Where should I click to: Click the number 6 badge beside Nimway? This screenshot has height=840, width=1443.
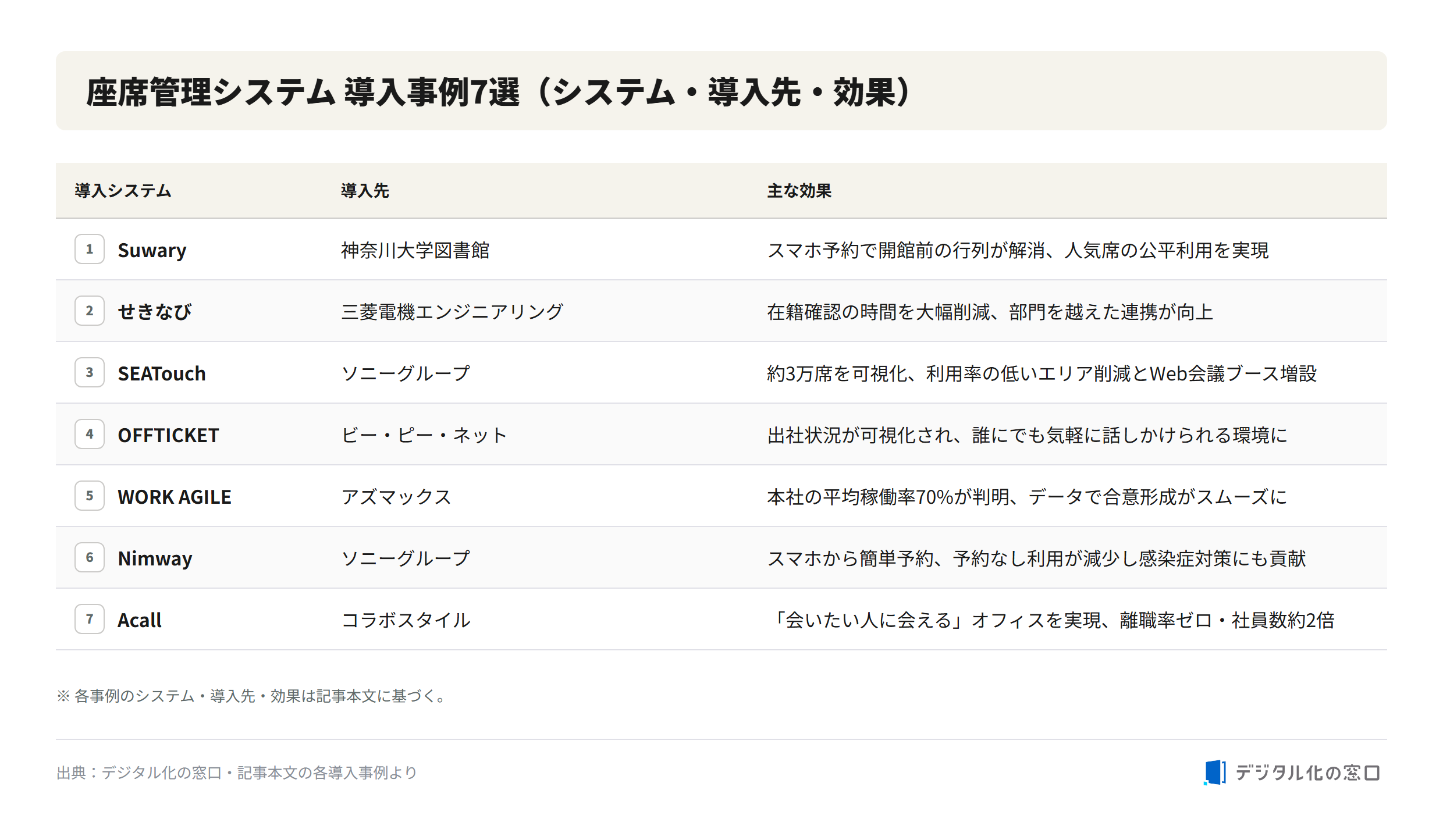click(x=90, y=557)
